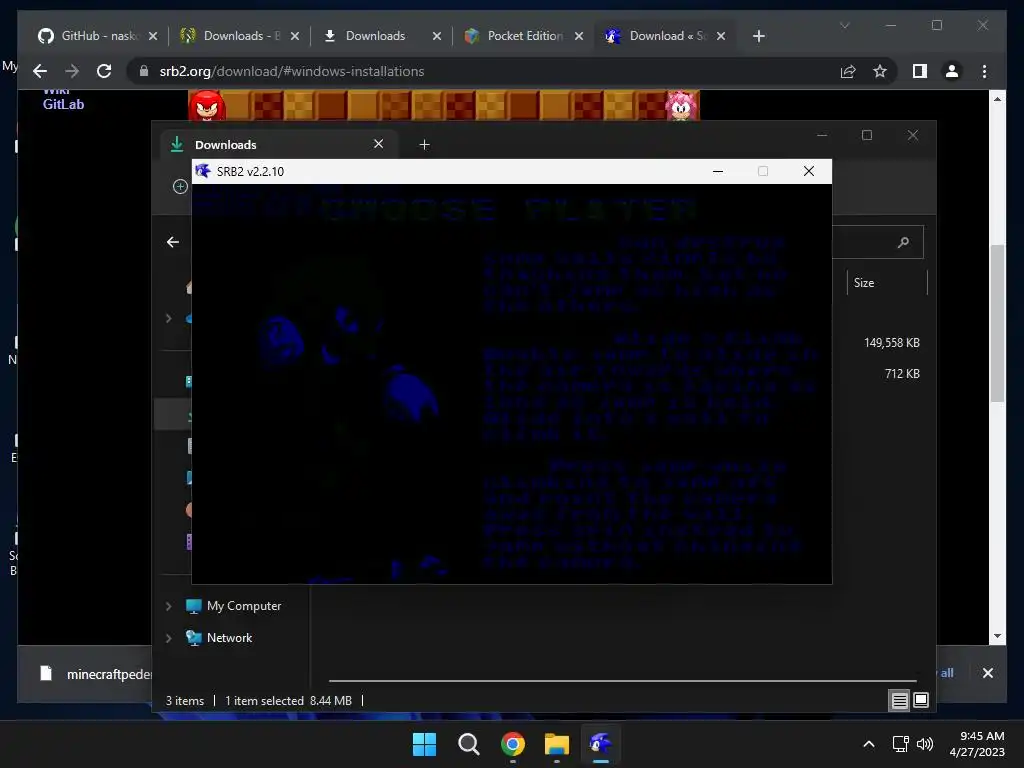This screenshot has height=768, width=1024.
Task: Expand the My Computer tree node
Action: (168, 606)
